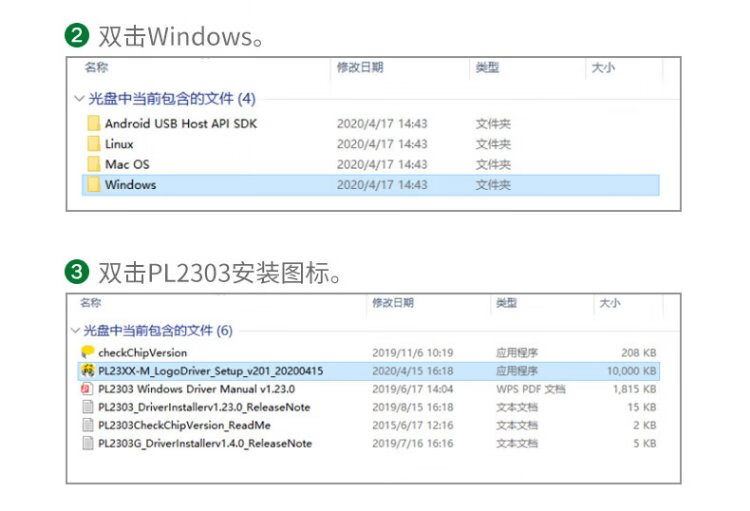Click the 光盘中当前包含的文件 (6) group label
Viewport: 750px width, 511px height.
[x=158, y=331]
